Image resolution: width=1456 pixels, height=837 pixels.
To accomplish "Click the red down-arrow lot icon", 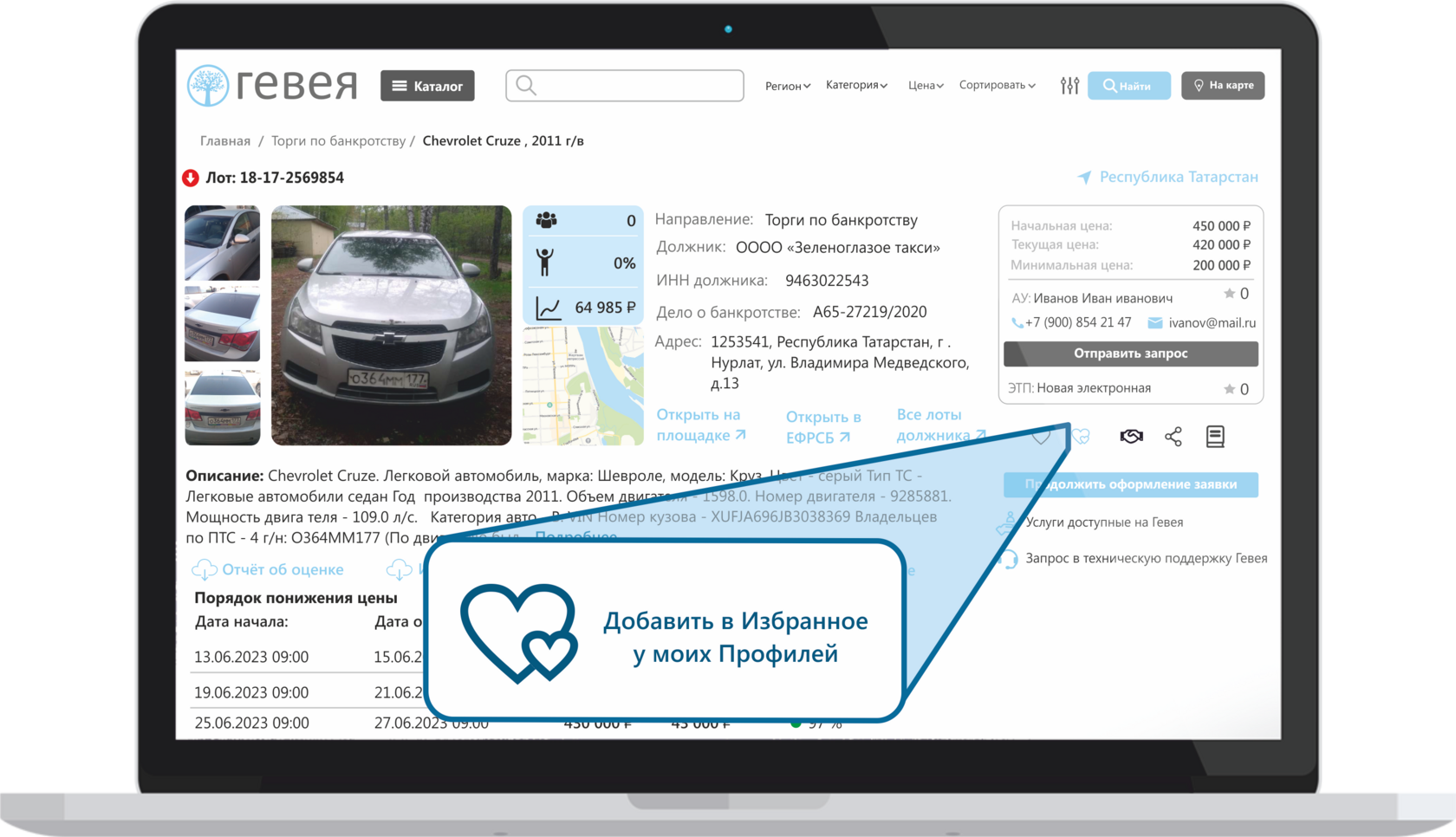I will point(191,178).
